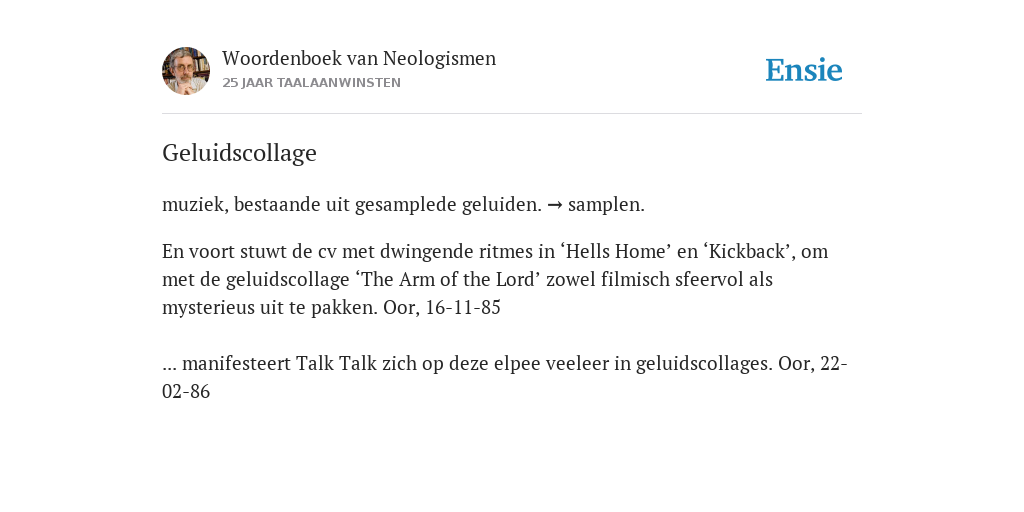Click the horizontal divider under header
Viewport: 1024px width, 512px height.
coord(512,114)
